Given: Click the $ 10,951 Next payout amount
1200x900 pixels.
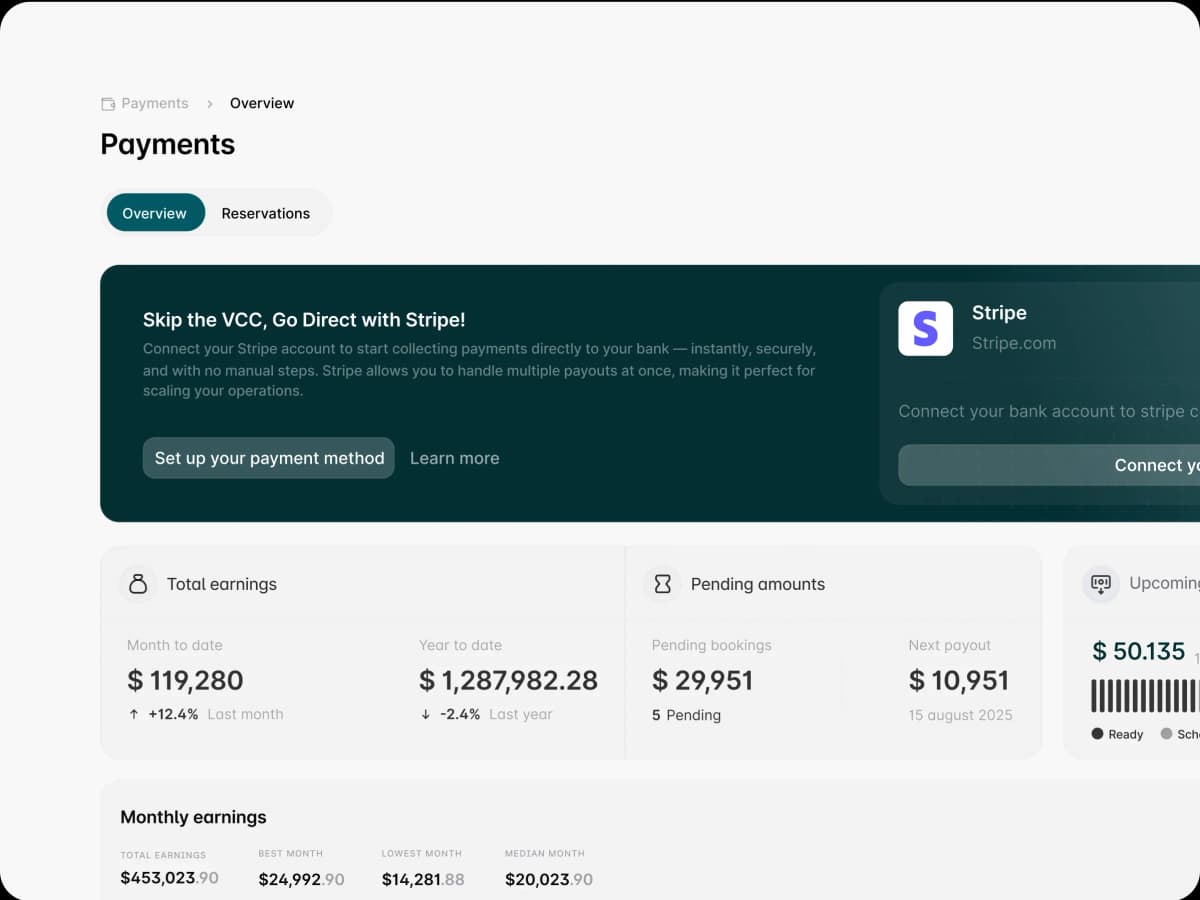Looking at the screenshot, I should (958, 681).
